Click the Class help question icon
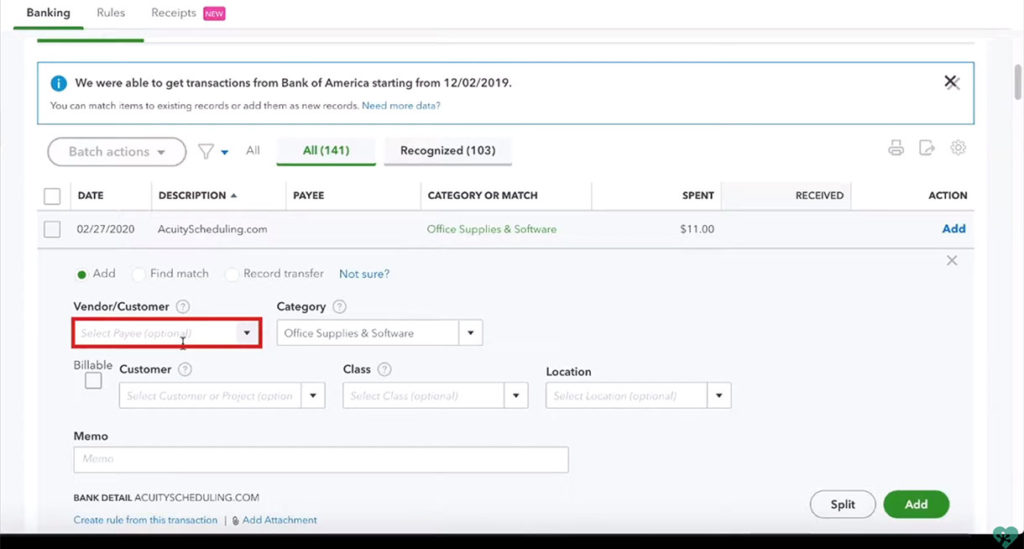Screen dimensions: 1024x549 point(385,369)
